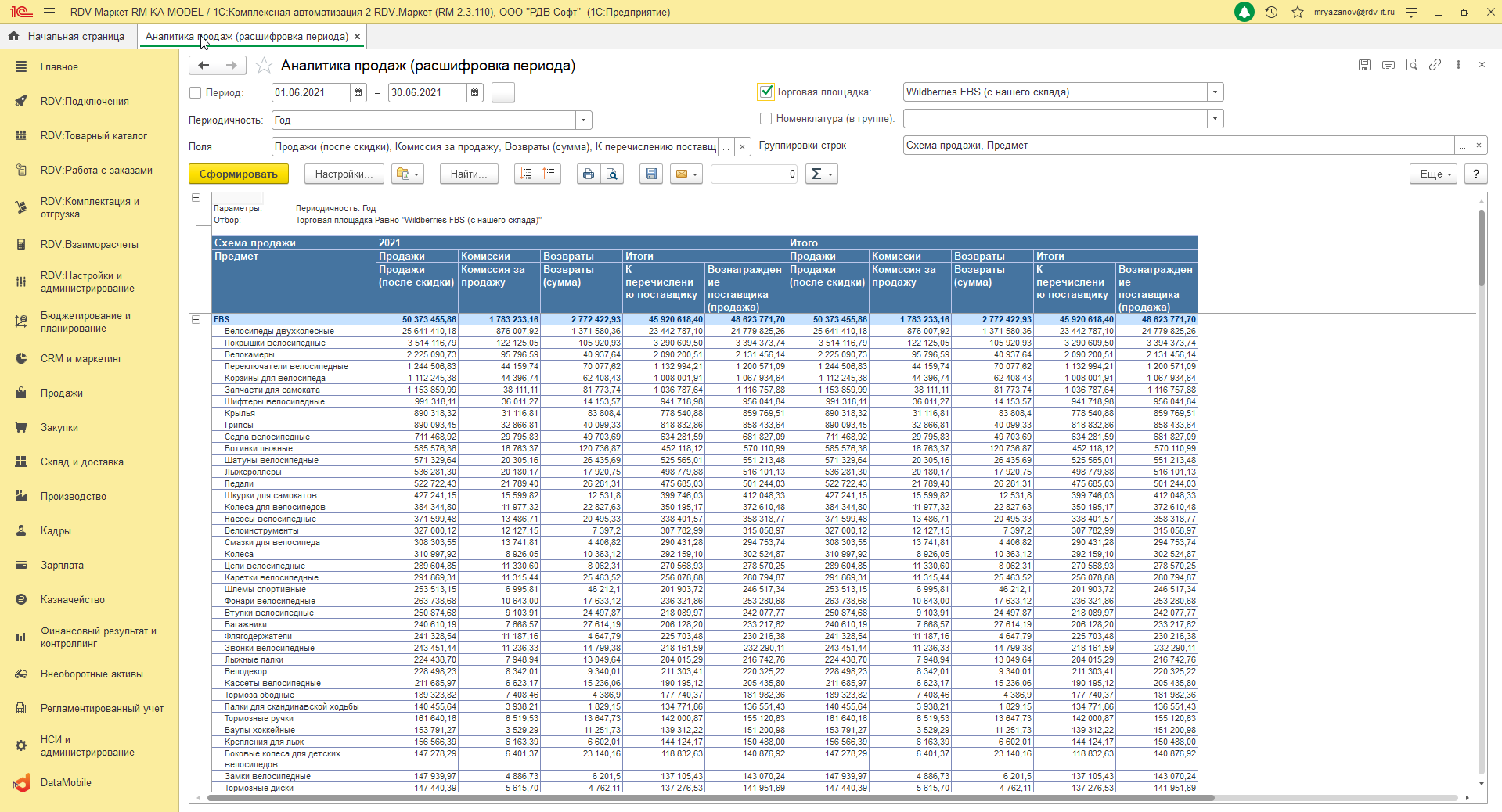Click the print report icon
This screenshot has width=1502, height=812.
click(x=588, y=174)
